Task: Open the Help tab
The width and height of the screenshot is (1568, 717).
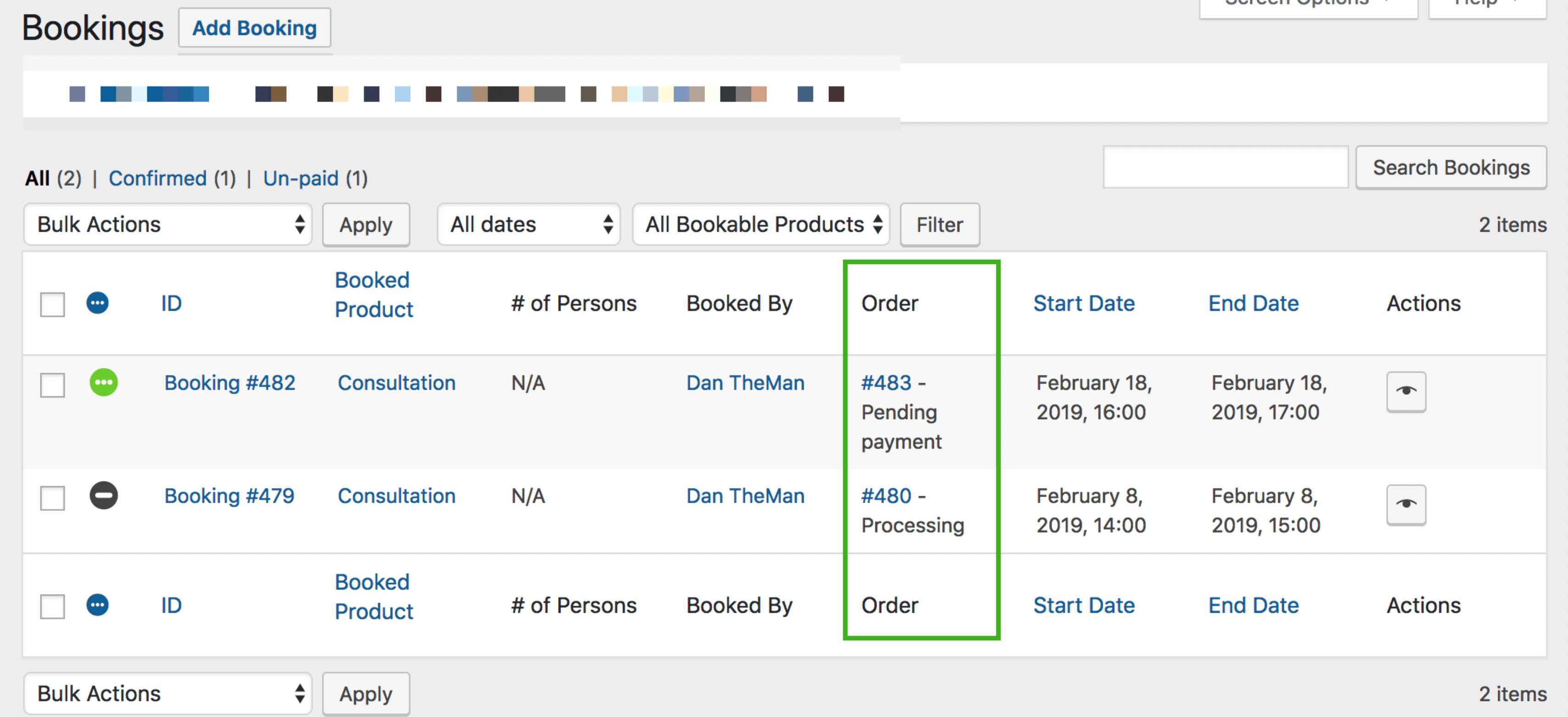Action: click(1486, 3)
